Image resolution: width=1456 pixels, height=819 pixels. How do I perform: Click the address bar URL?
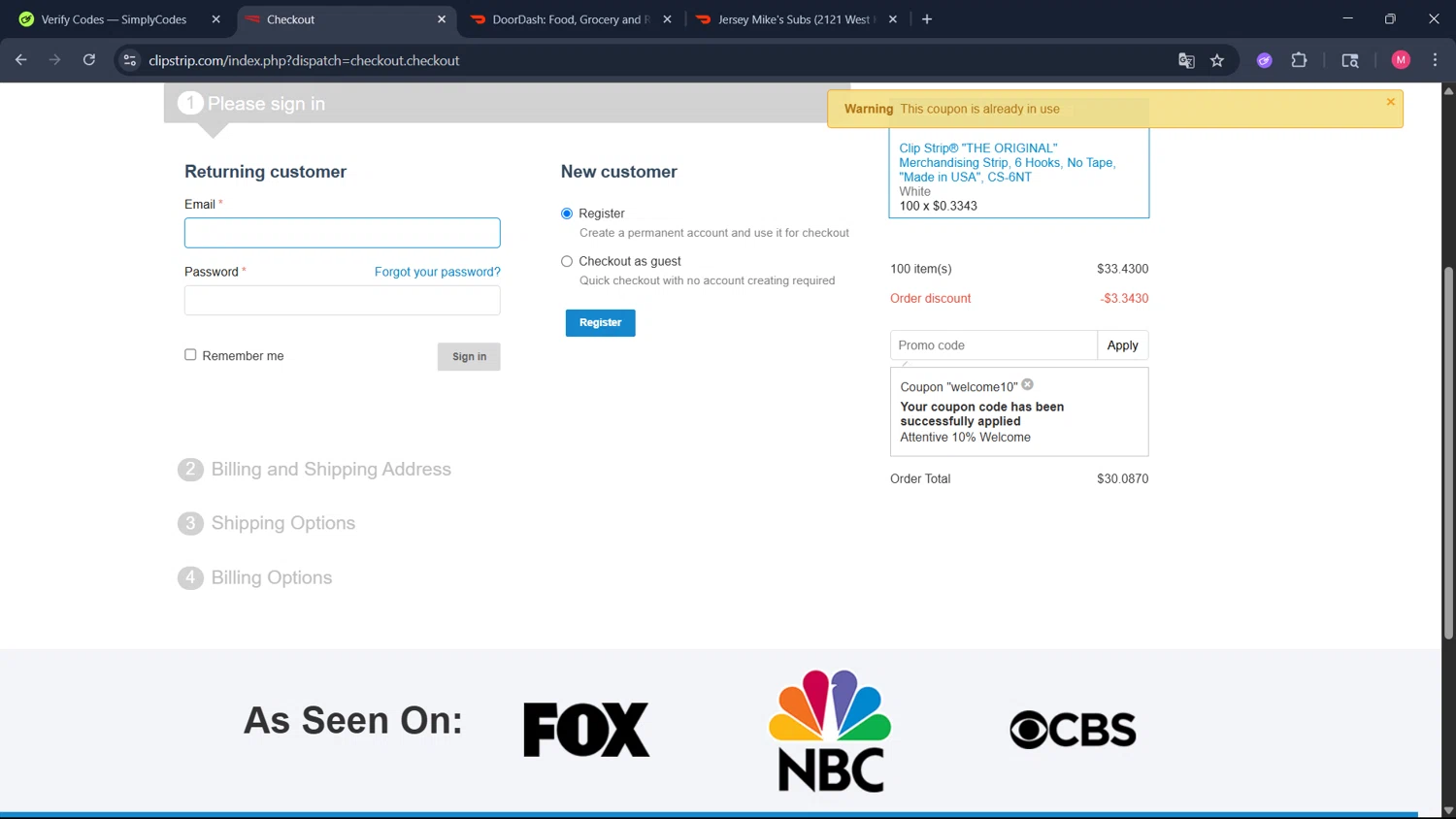(304, 60)
